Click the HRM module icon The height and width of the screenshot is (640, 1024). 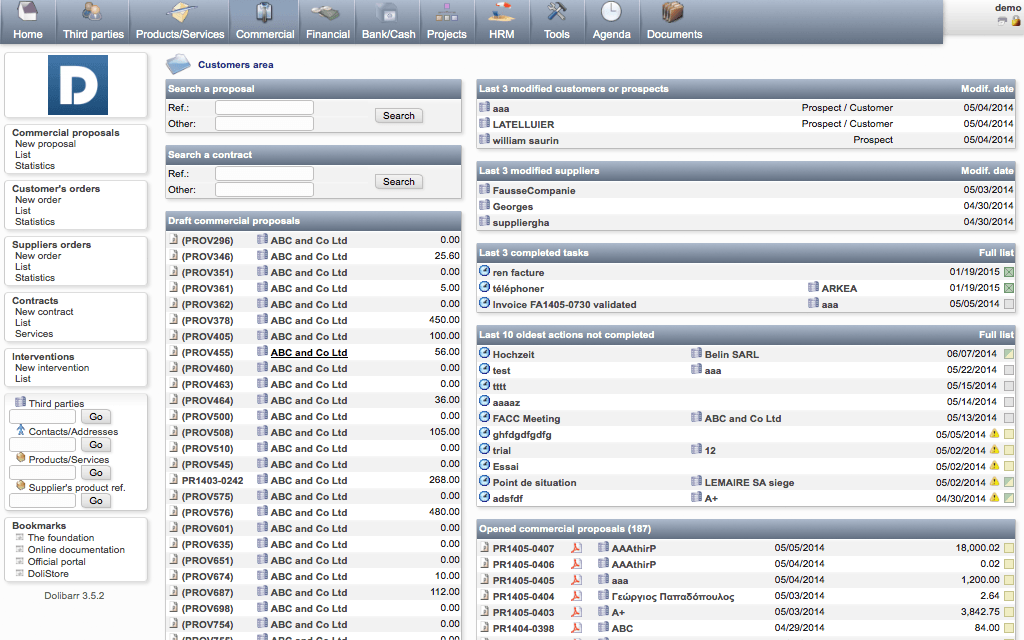pyautogui.click(x=502, y=13)
